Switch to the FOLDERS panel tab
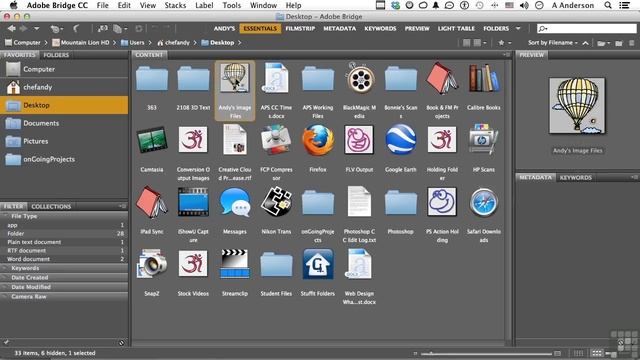 [x=56, y=55]
